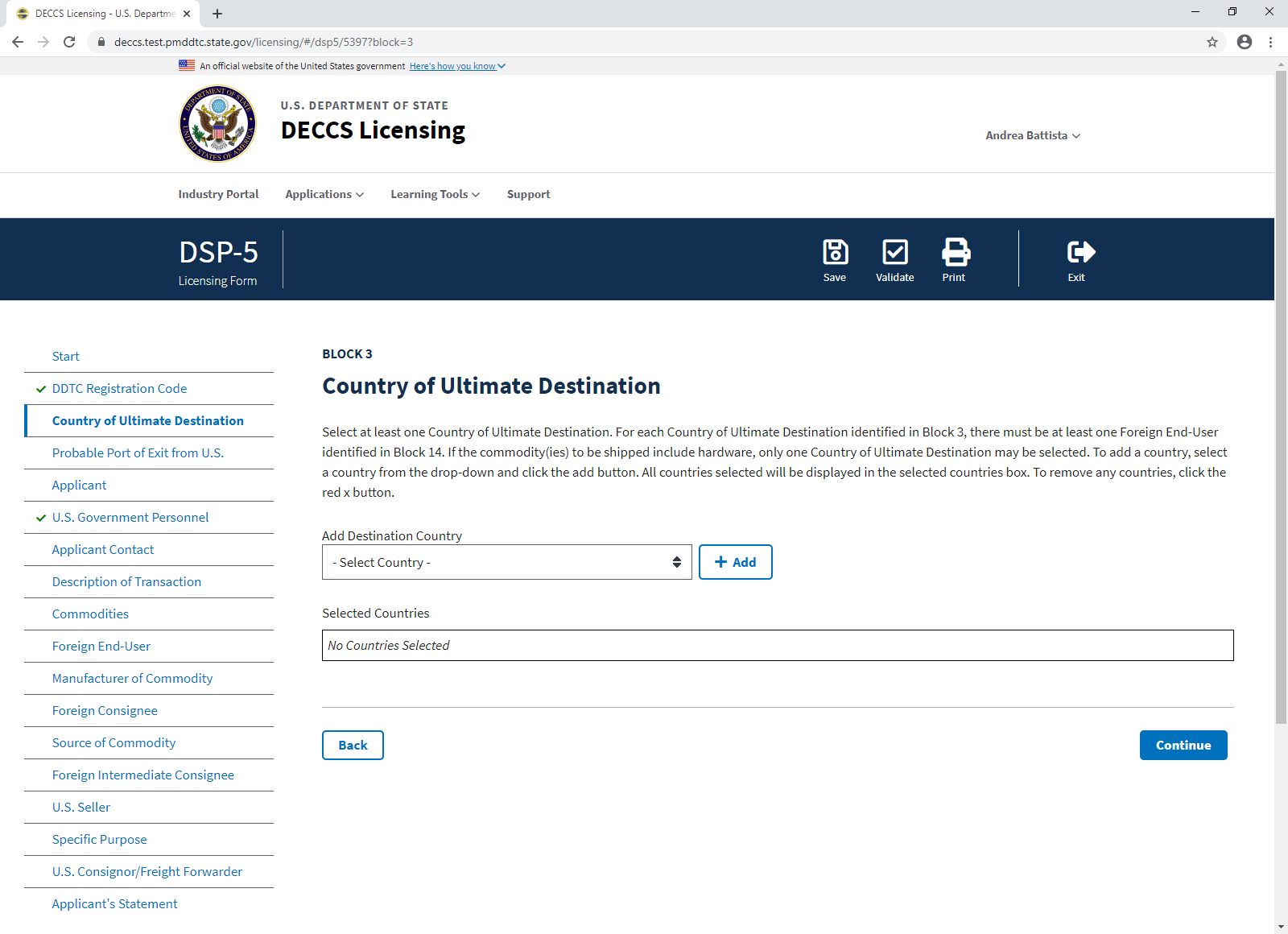Viewport: 1288px width, 934px height.
Task: Open a new browser tab with plus
Action: point(217,14)
